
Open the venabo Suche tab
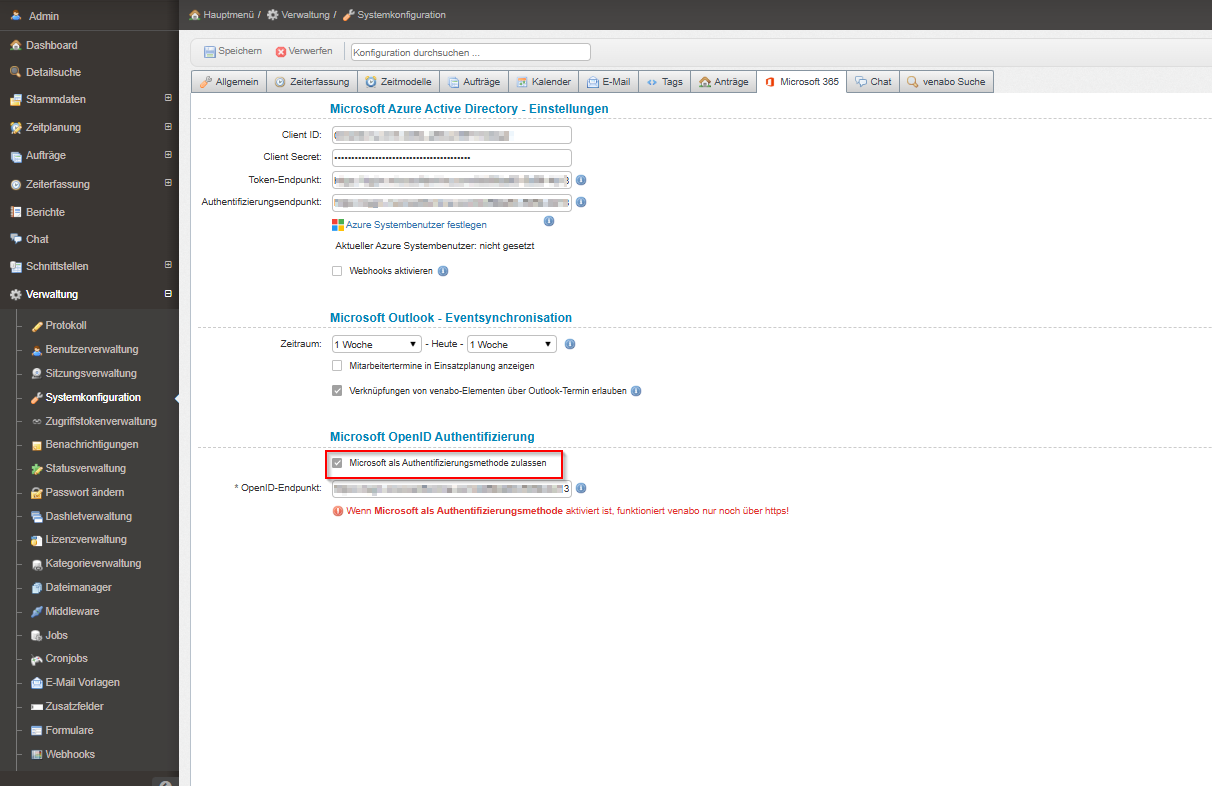coord(946,82)
